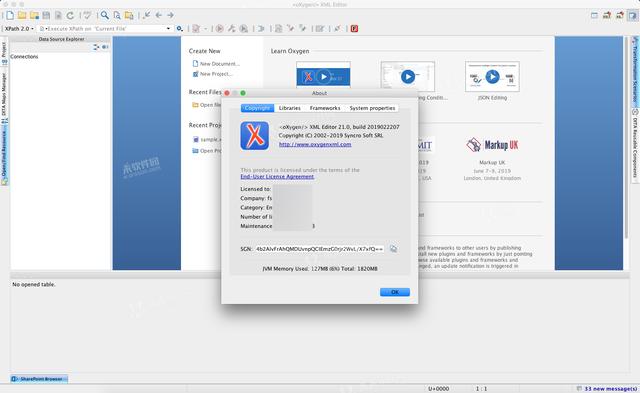The image size is (640, 393).
Task: Switch to XQuery Debugger perspective icon
Action: coord(620,16)
